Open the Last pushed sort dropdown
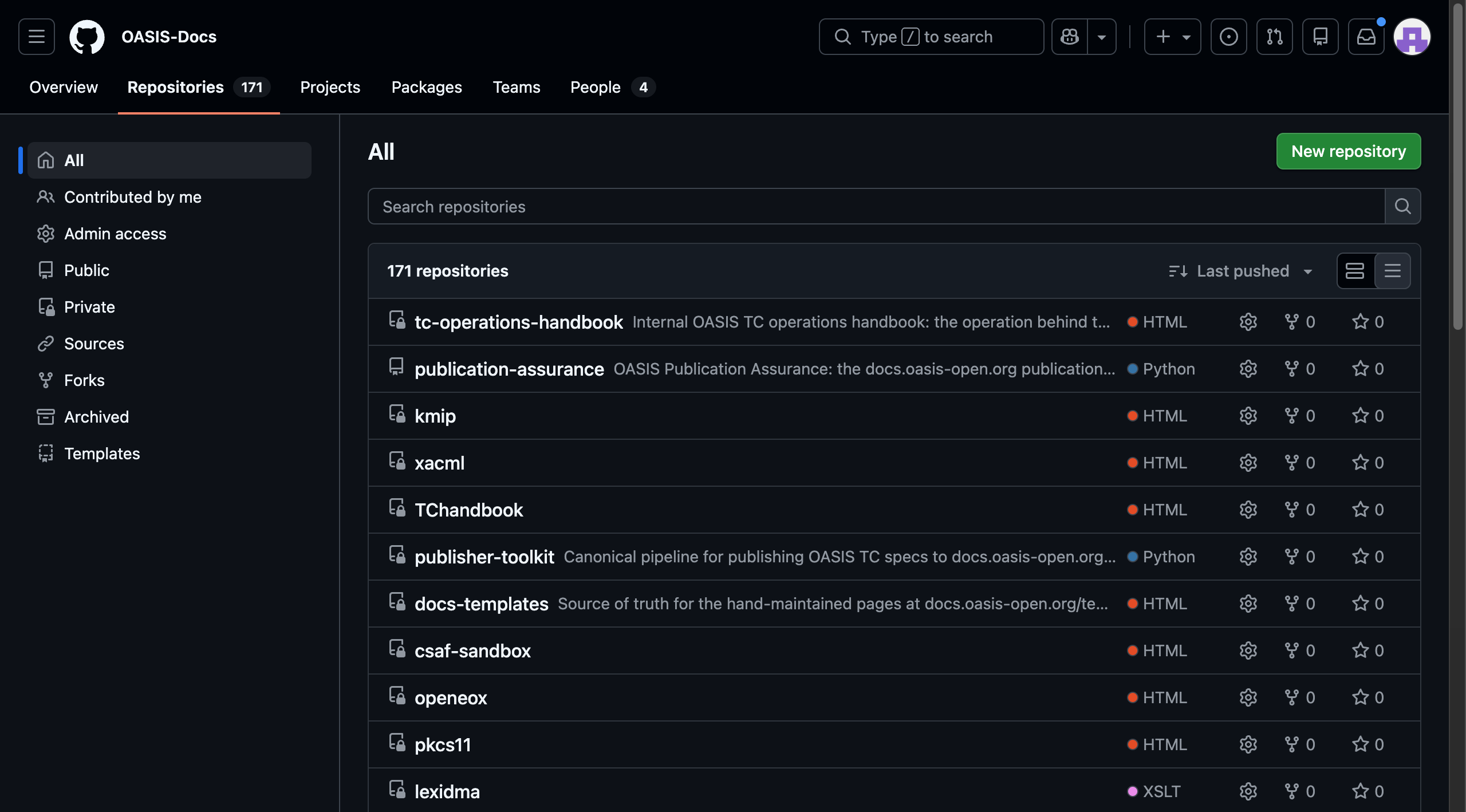 coord(1240,271)
